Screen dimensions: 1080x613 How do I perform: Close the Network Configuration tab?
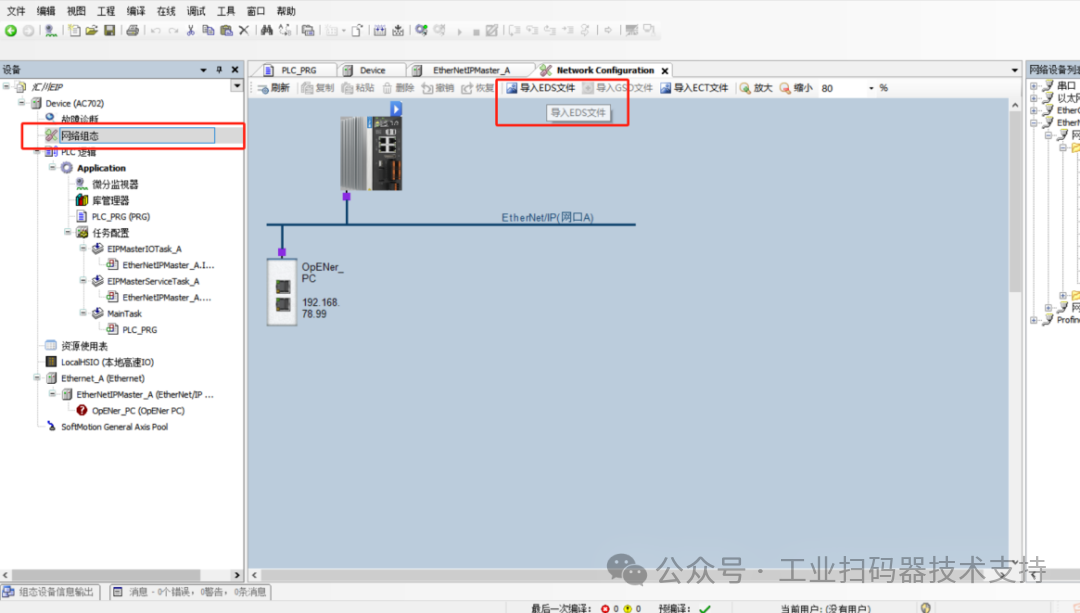pos(665,70)
